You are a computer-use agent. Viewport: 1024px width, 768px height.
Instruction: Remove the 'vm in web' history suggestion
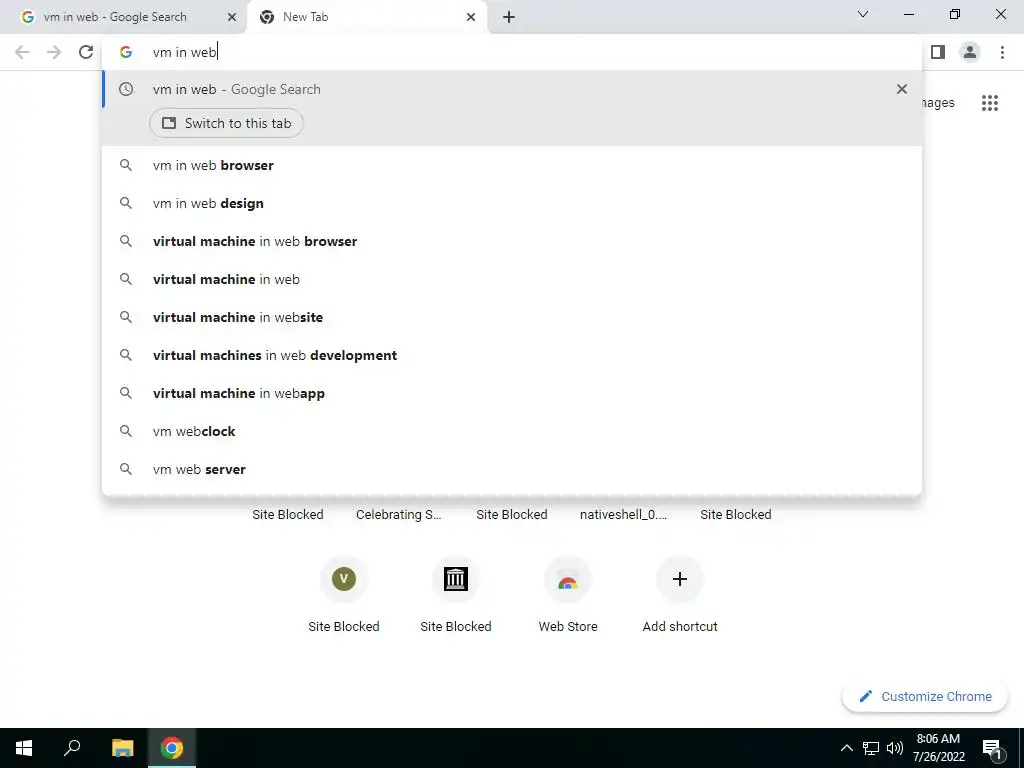coord(902,89)
